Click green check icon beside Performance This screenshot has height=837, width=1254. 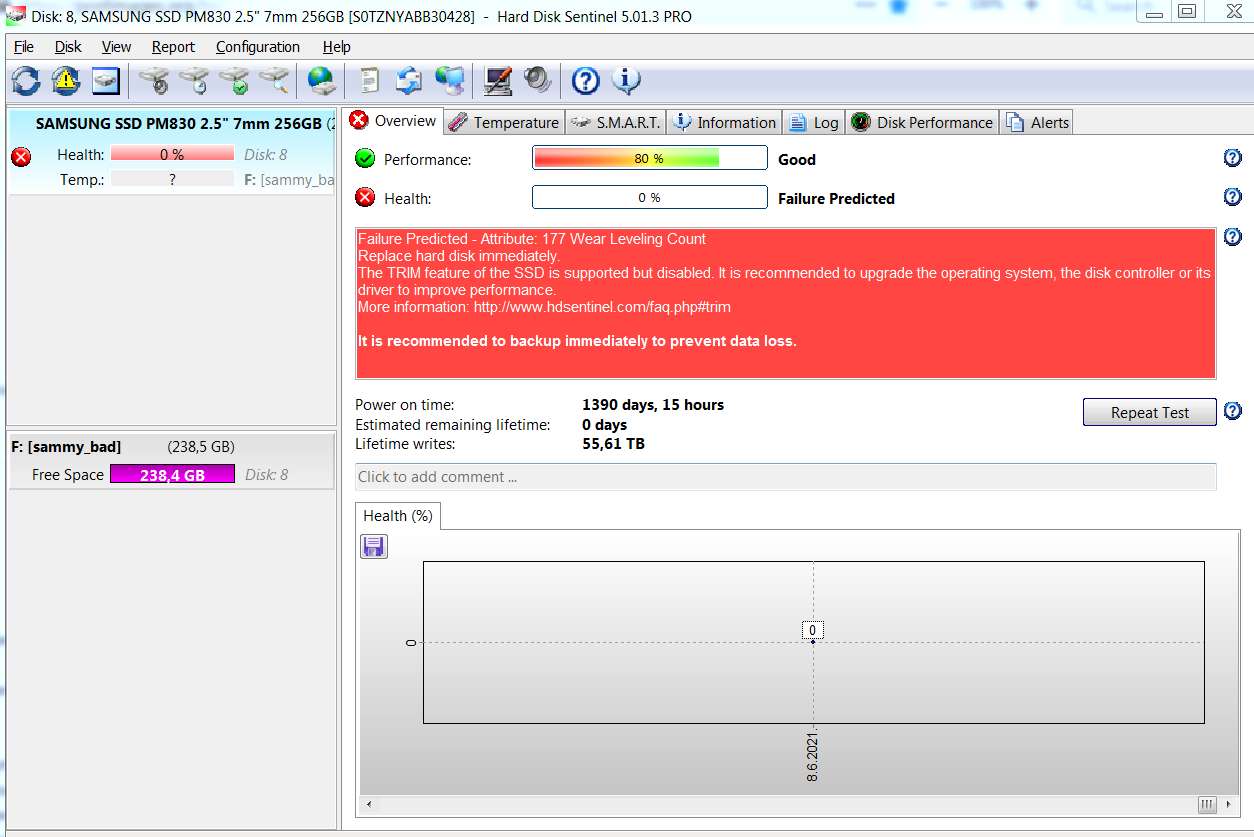(365, 158)
